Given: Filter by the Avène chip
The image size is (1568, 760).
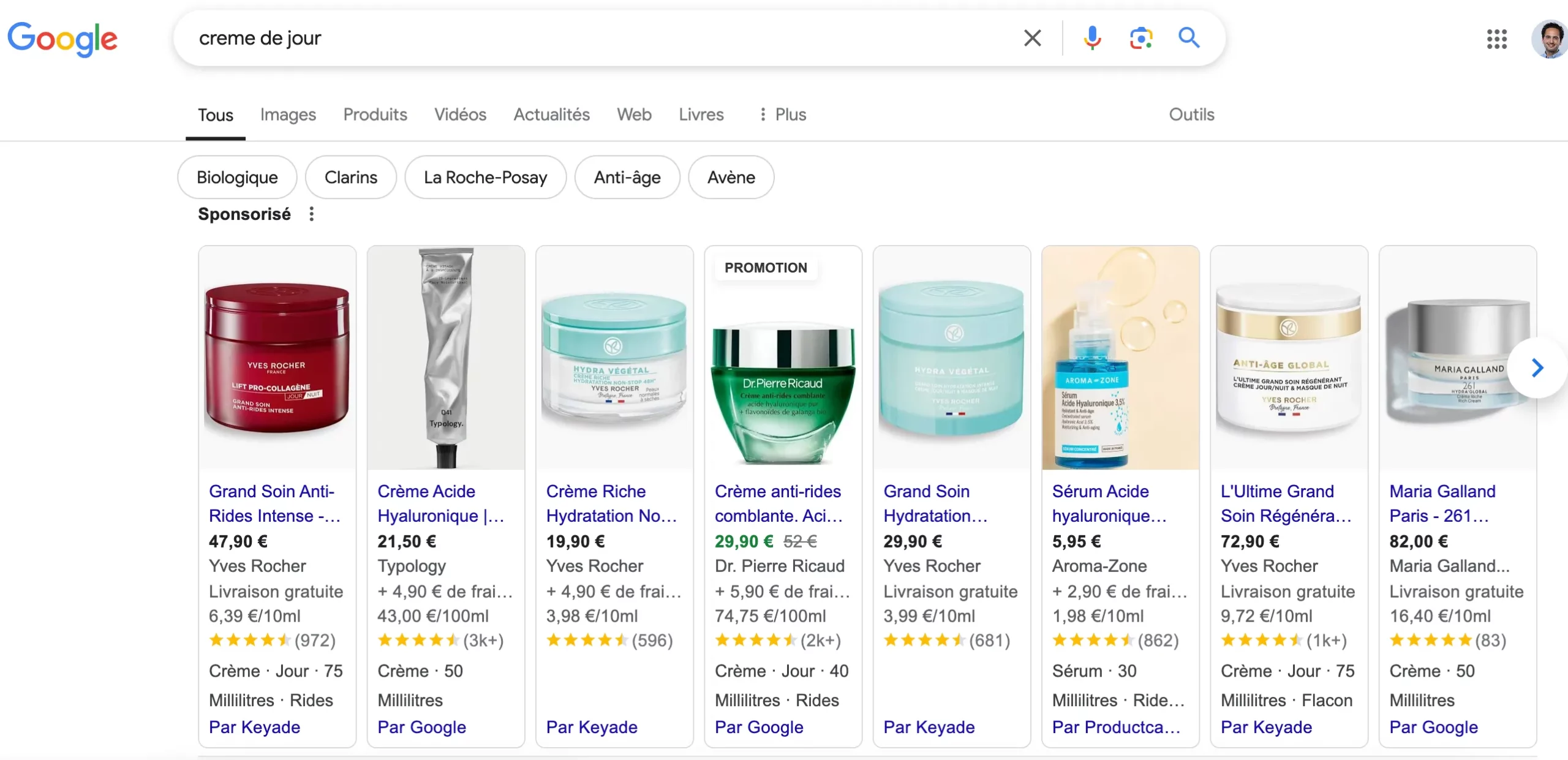Looking at the screenshot, I should coord(731,177).
